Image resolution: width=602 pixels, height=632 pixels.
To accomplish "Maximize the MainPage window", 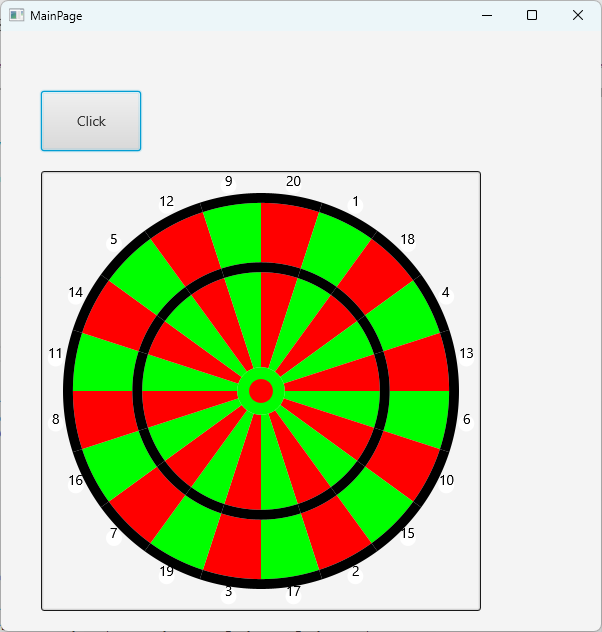I will [x=532, y=15].
